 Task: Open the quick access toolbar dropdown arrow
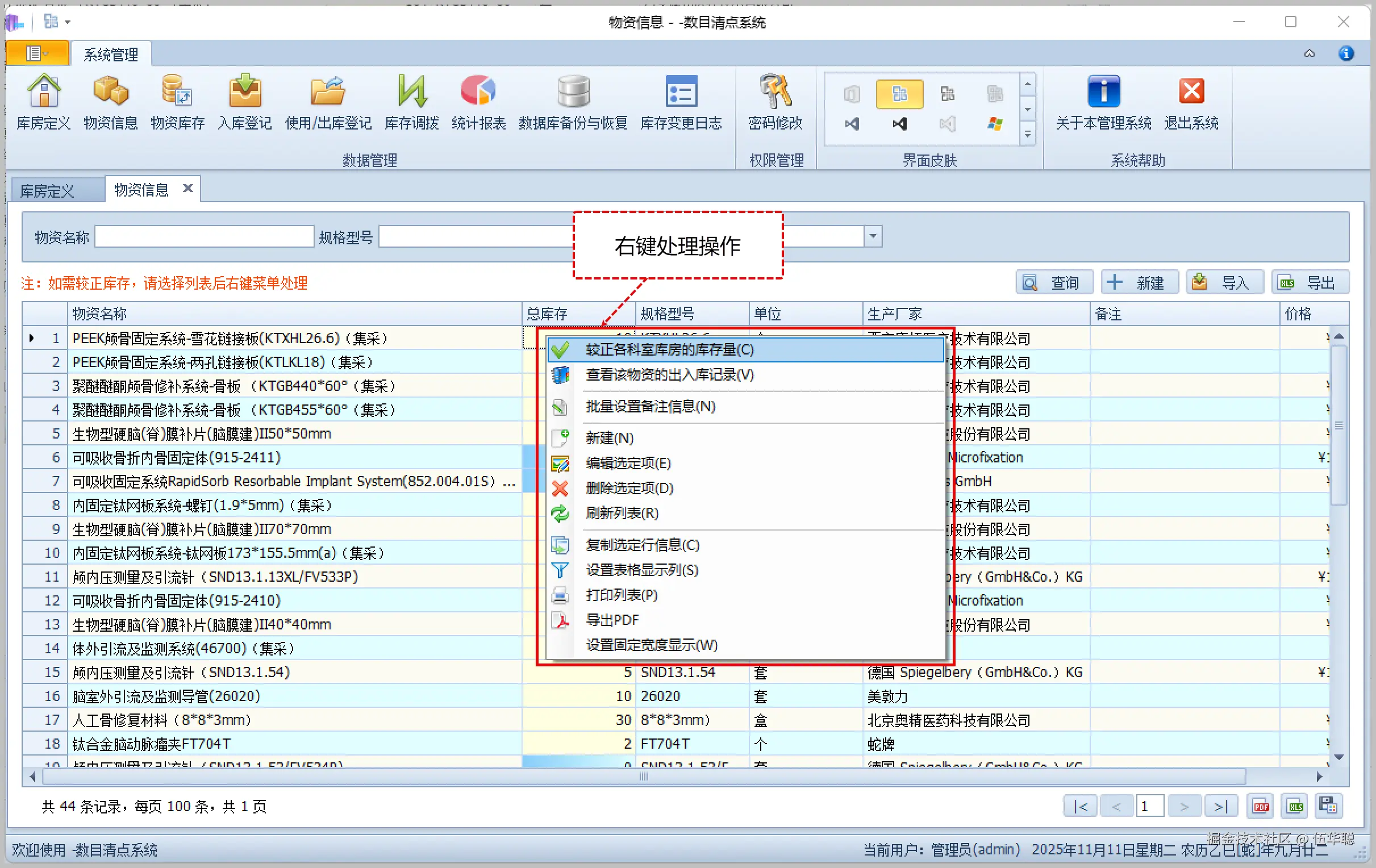pos(68,22)
